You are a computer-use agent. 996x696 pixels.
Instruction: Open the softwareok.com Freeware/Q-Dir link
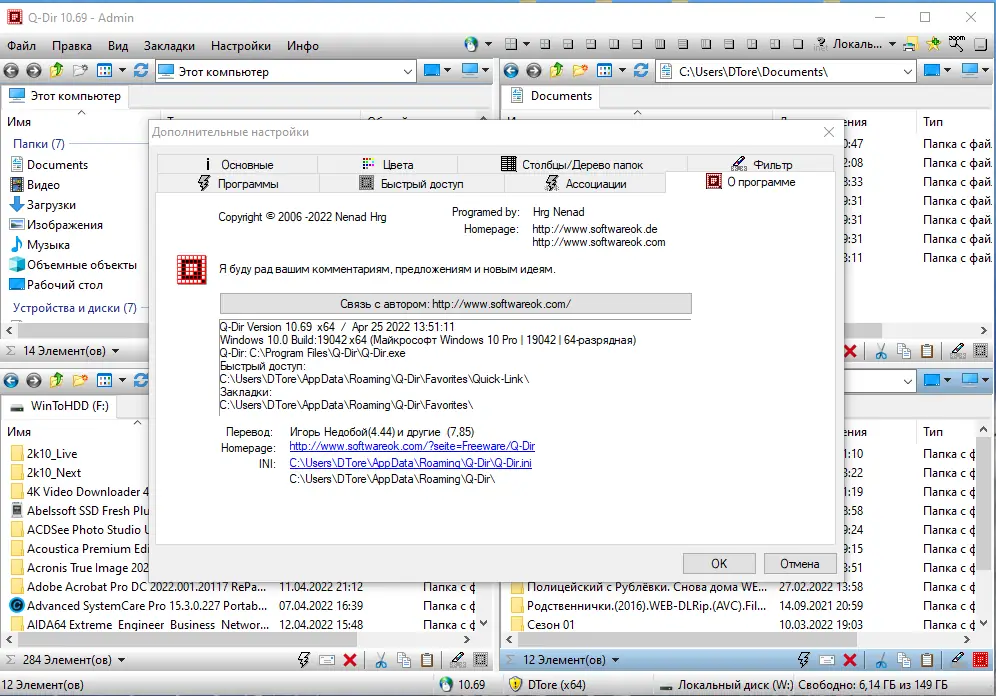tap(412, 446)
